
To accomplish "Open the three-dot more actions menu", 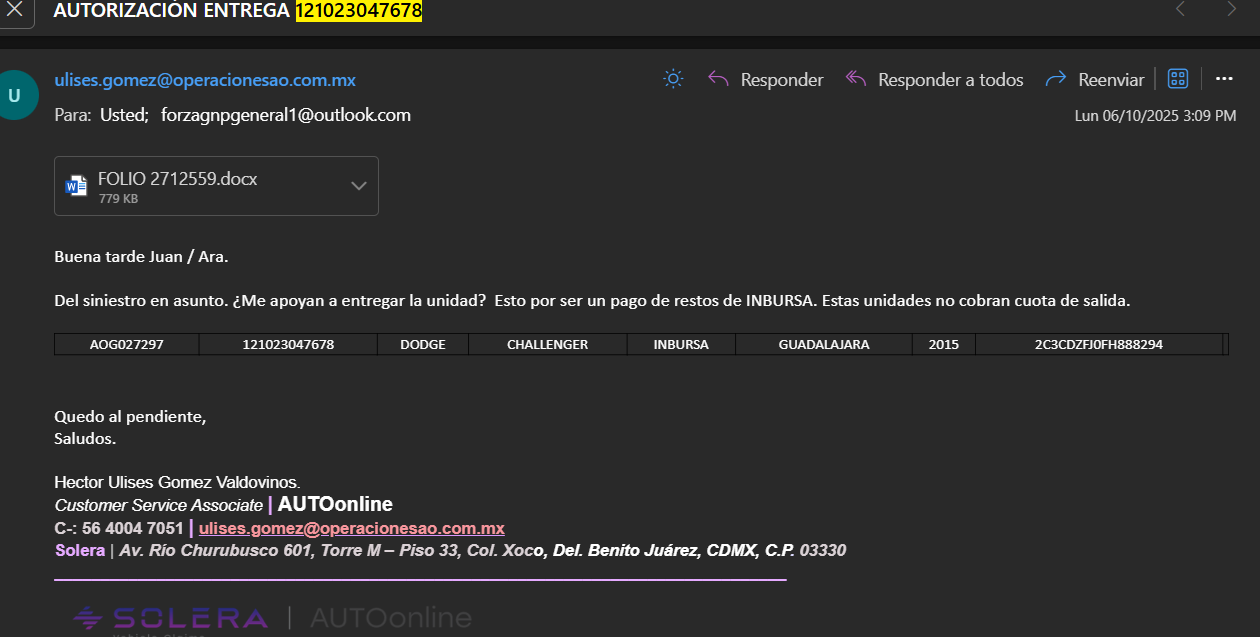I will (x=1225, y=79).
